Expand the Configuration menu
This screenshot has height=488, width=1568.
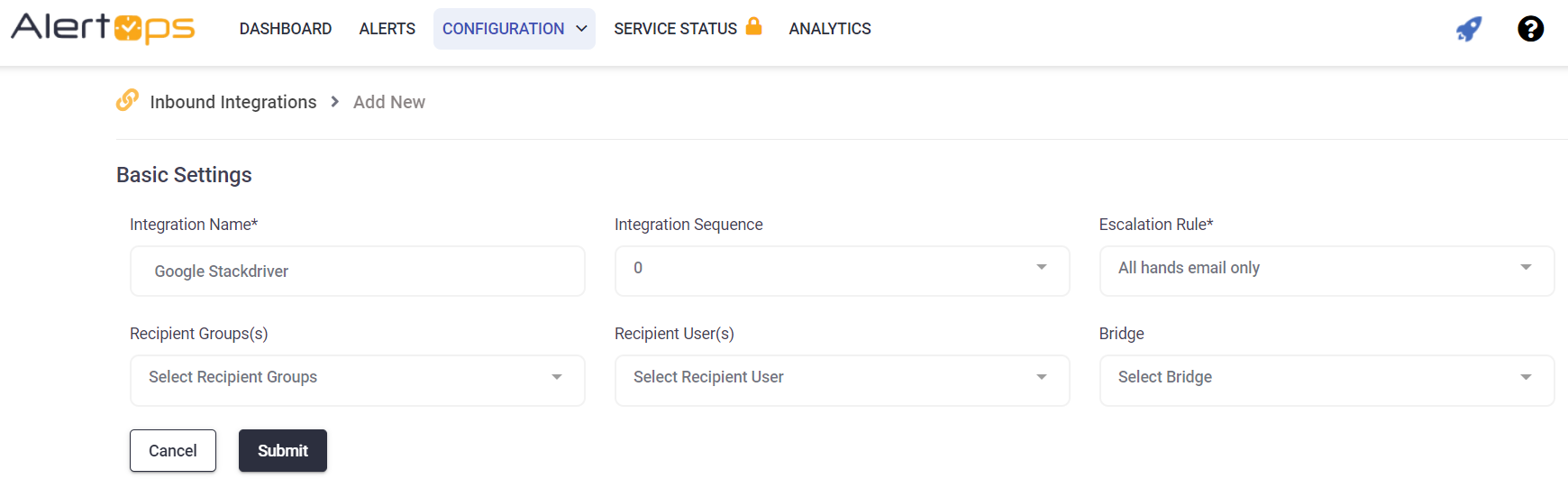[x=514, y=29]
